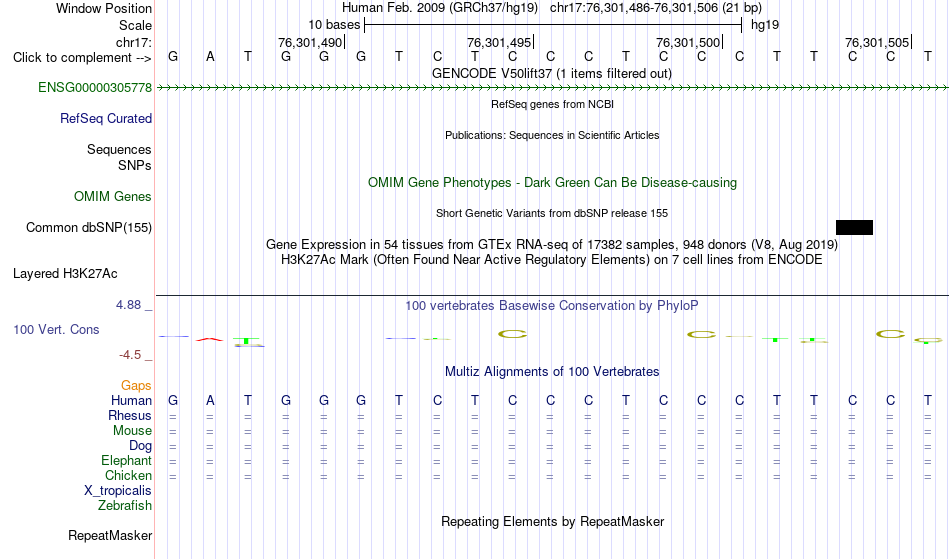The height and width of the screenshot is (559, 950).
Task: Click the black Common dbSNP variant block
Action: [x=854, y=228]
